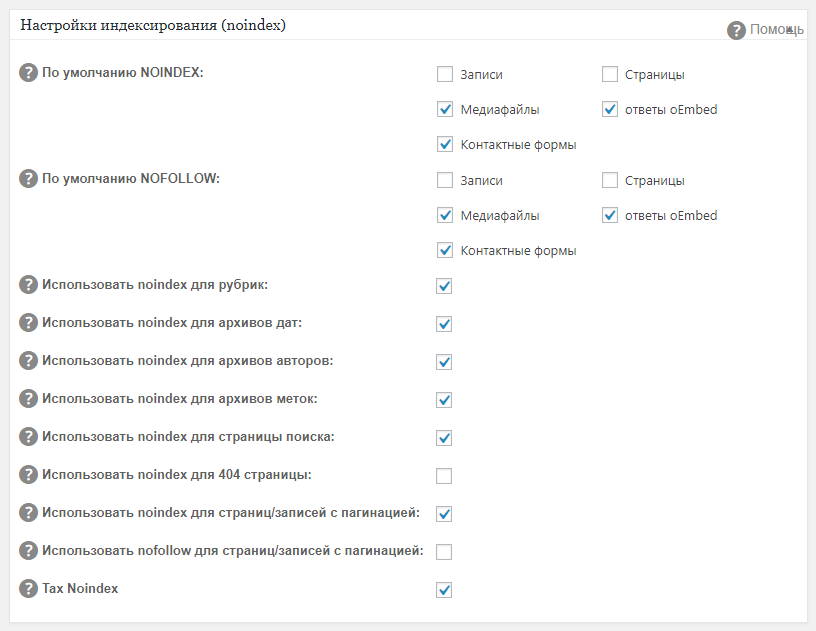The image size is (816, 631).
Task: Open help icon next to Tax Noindex
Action: (29, 589)
